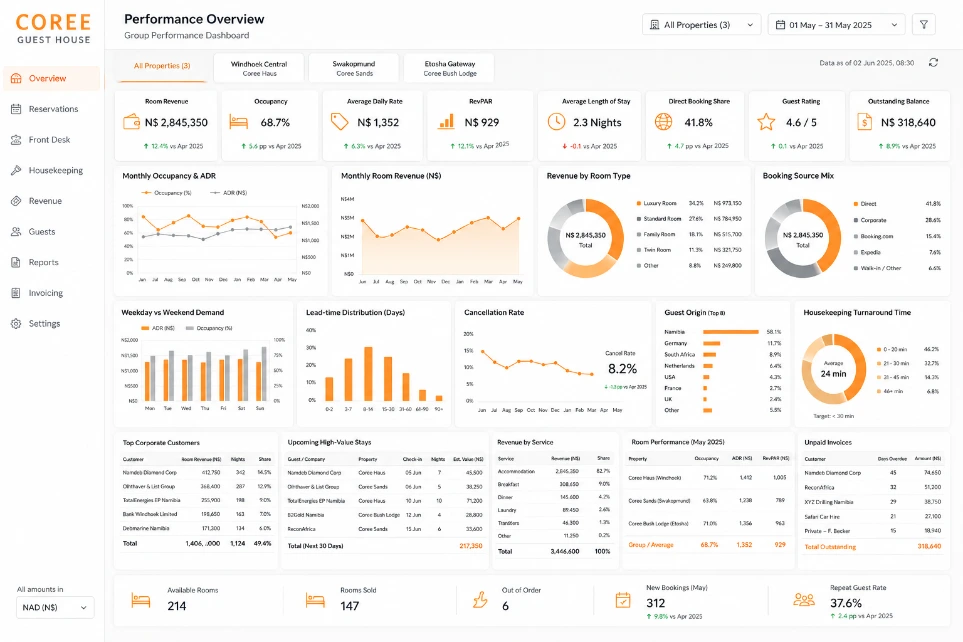The height and width of the screenshot is (642, 963).
Task: Click XYZ Drilling Namibia unpaid invoice
Action: point(872,502)
